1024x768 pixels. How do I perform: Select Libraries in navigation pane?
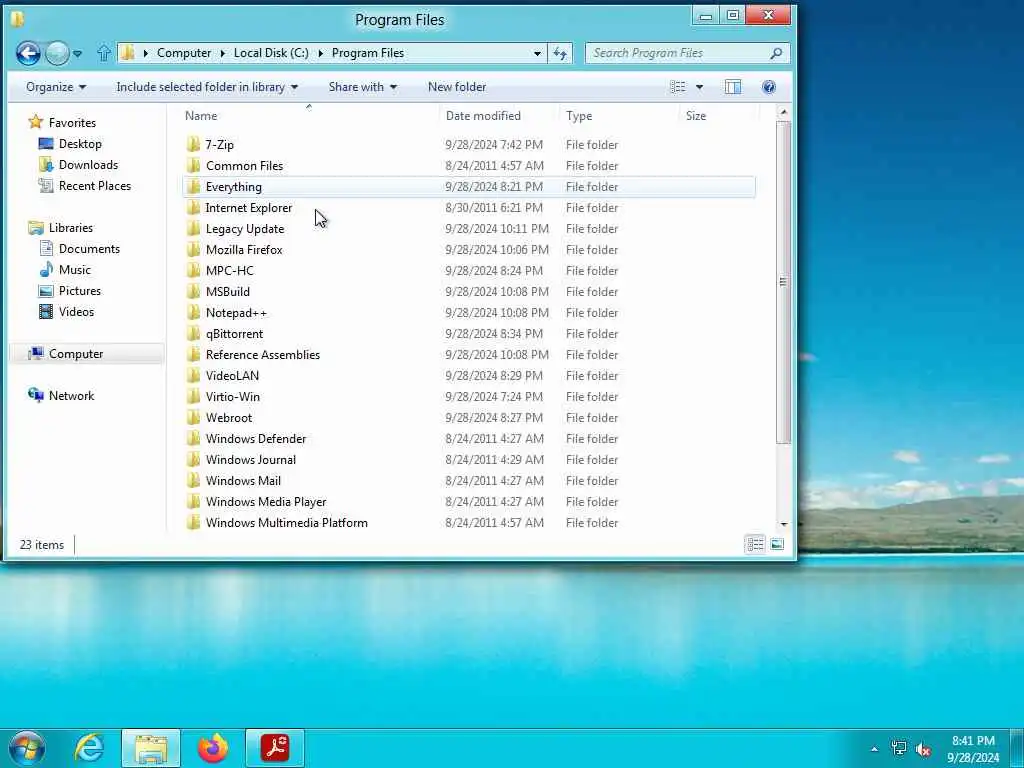60,227
